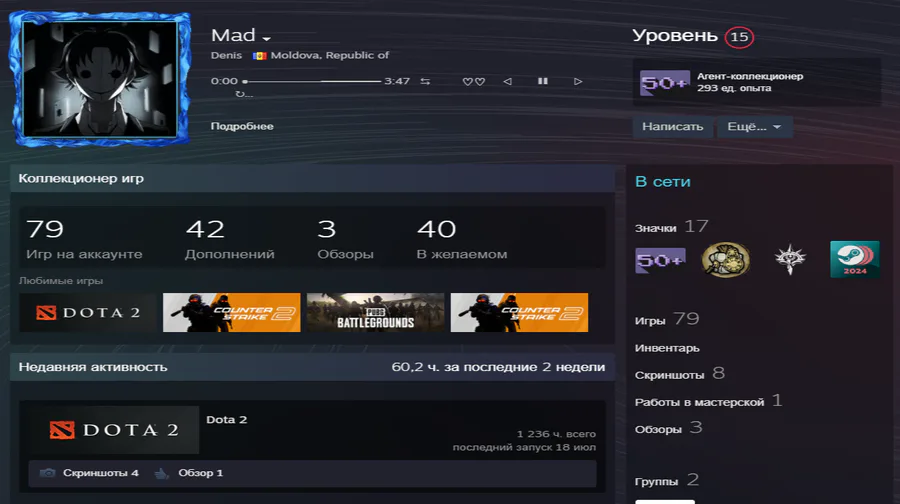Open the Обзор 1 link

(200, 473)
